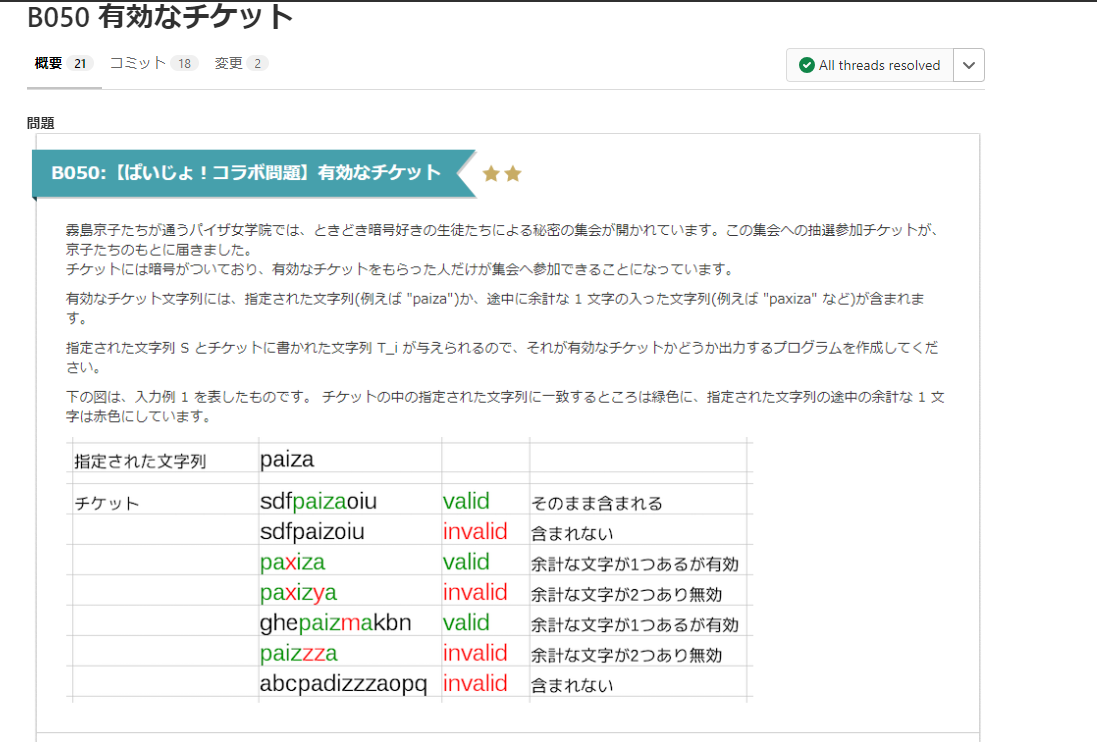
Task: Click the 指定された文字列 table cell
Action: pyautogui.click(x=140, y=461)
